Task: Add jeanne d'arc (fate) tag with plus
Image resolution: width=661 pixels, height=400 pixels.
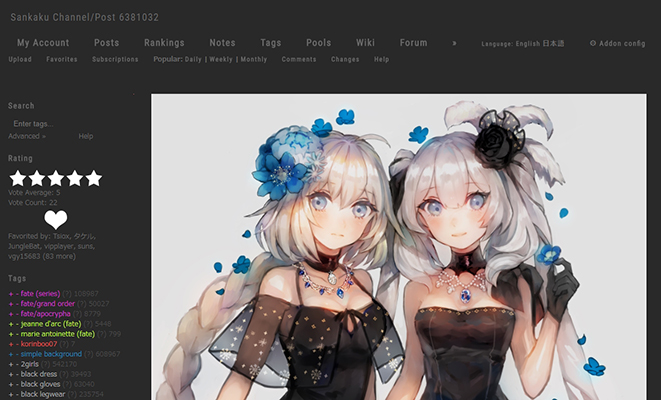Action: click(11, 324)
